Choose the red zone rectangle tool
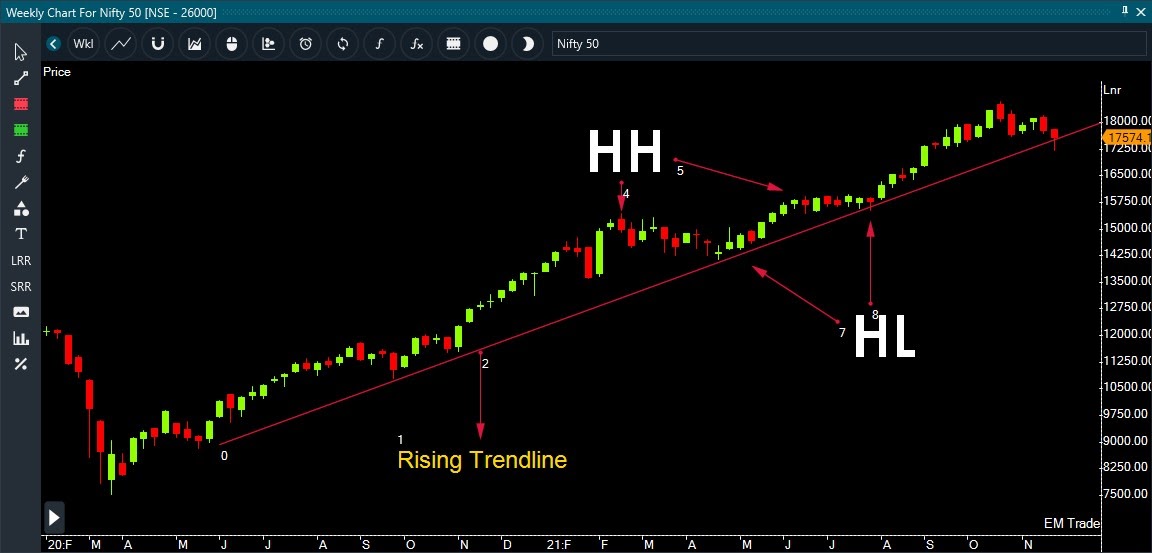 pyautogui.click(x=21, y=104)
